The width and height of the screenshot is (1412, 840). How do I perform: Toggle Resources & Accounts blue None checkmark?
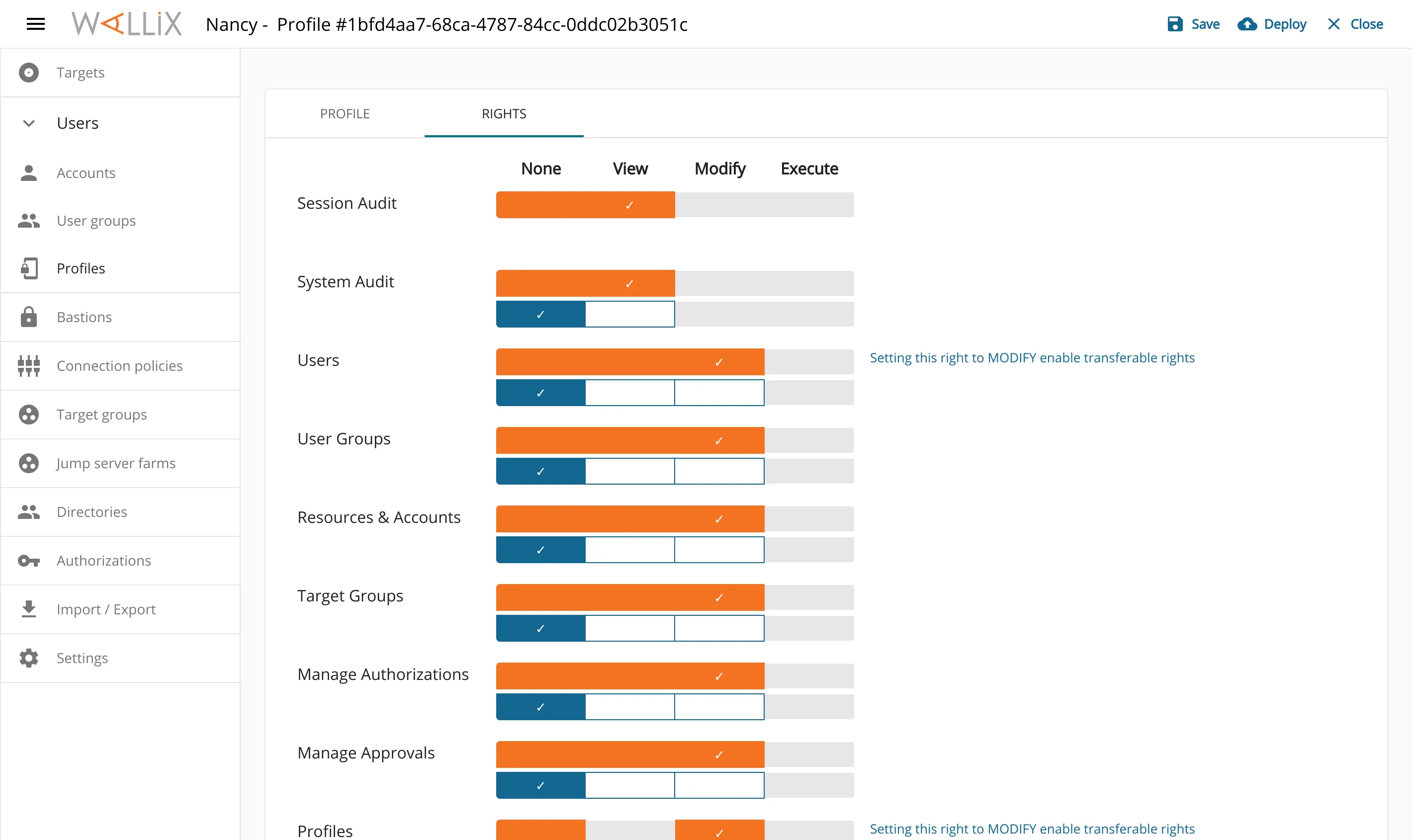540,550
